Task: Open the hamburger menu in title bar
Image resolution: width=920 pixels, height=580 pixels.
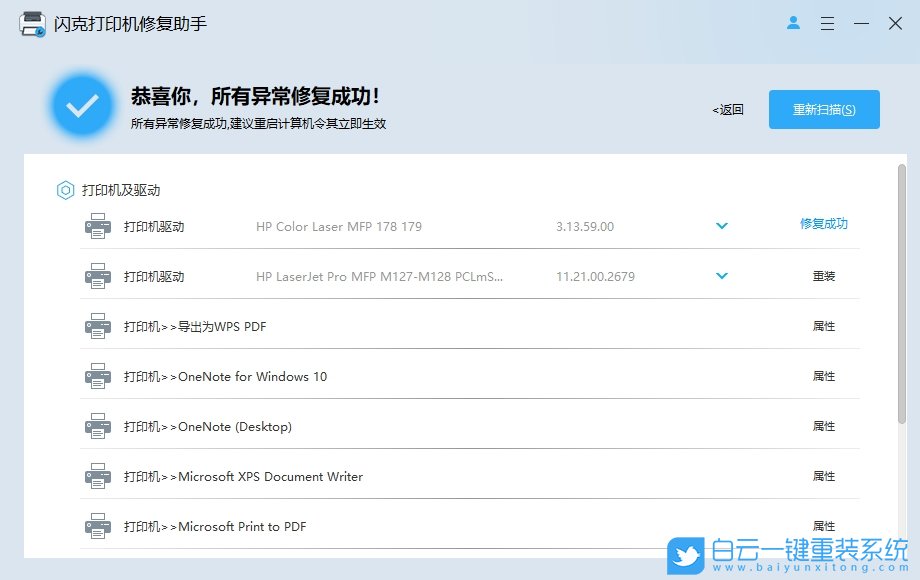Action: pos(827,23)
